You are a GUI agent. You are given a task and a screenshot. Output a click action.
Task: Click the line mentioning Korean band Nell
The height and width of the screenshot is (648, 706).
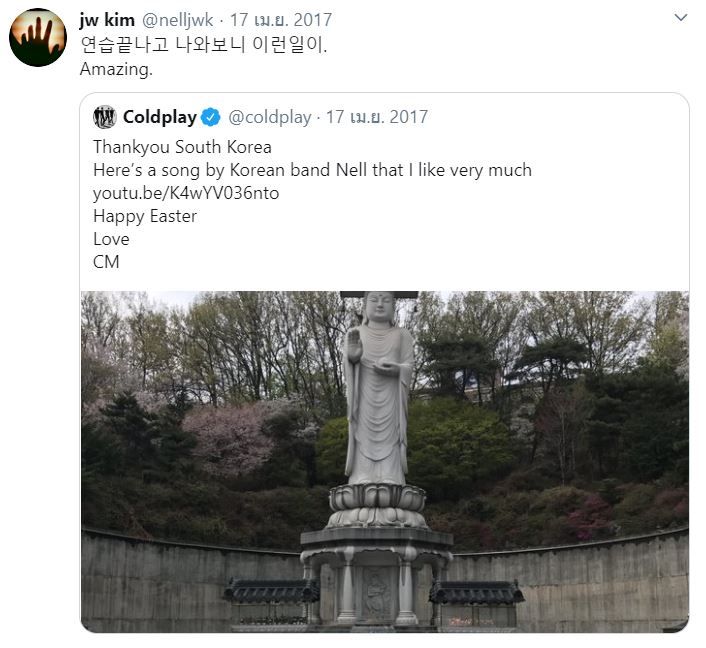312,170
